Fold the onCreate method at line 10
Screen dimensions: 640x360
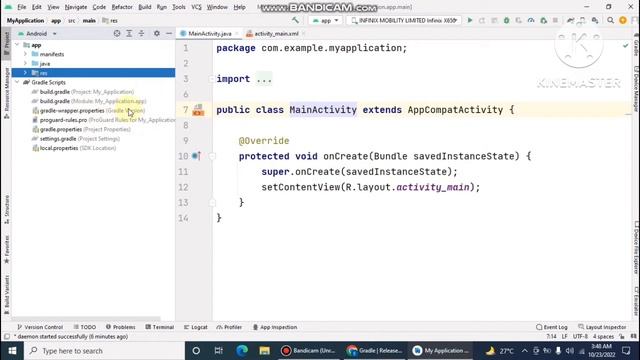[212, 156]
